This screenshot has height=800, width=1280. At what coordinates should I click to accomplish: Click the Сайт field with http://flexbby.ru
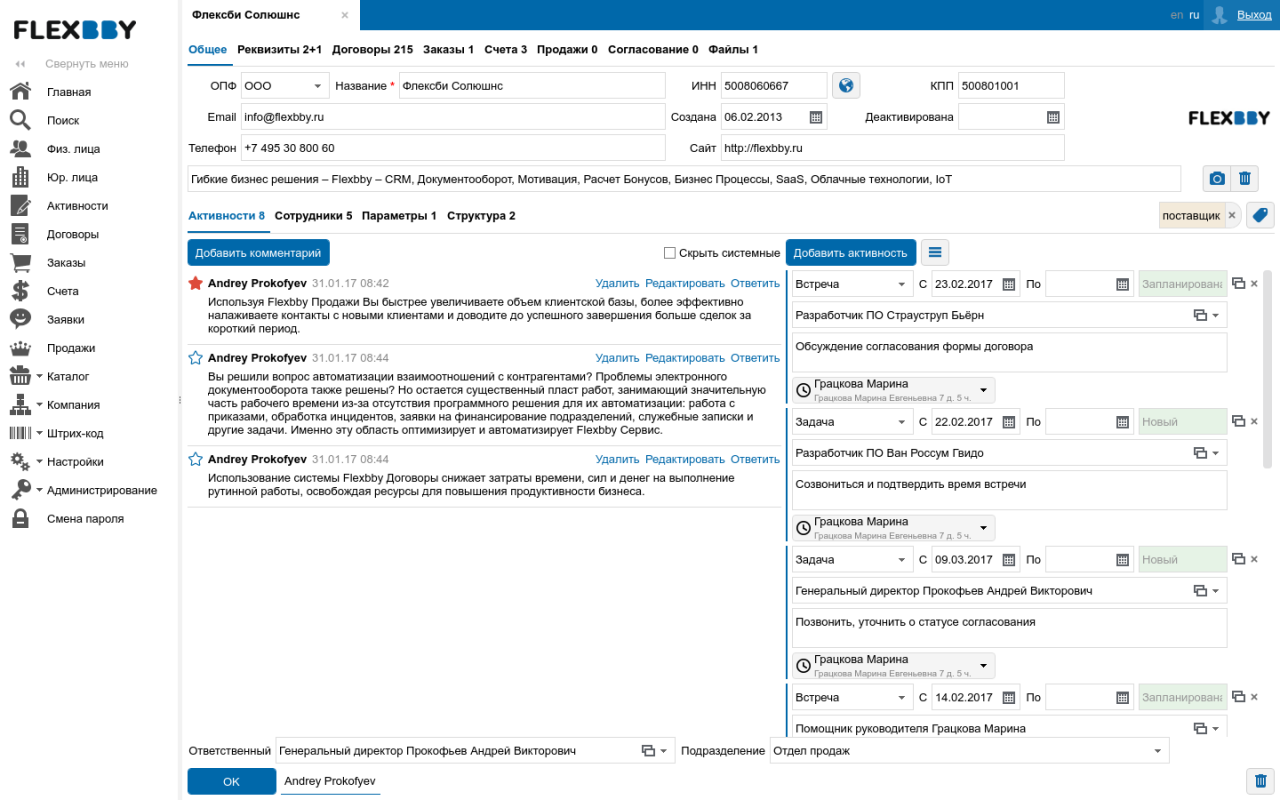(x=893, y=148)
